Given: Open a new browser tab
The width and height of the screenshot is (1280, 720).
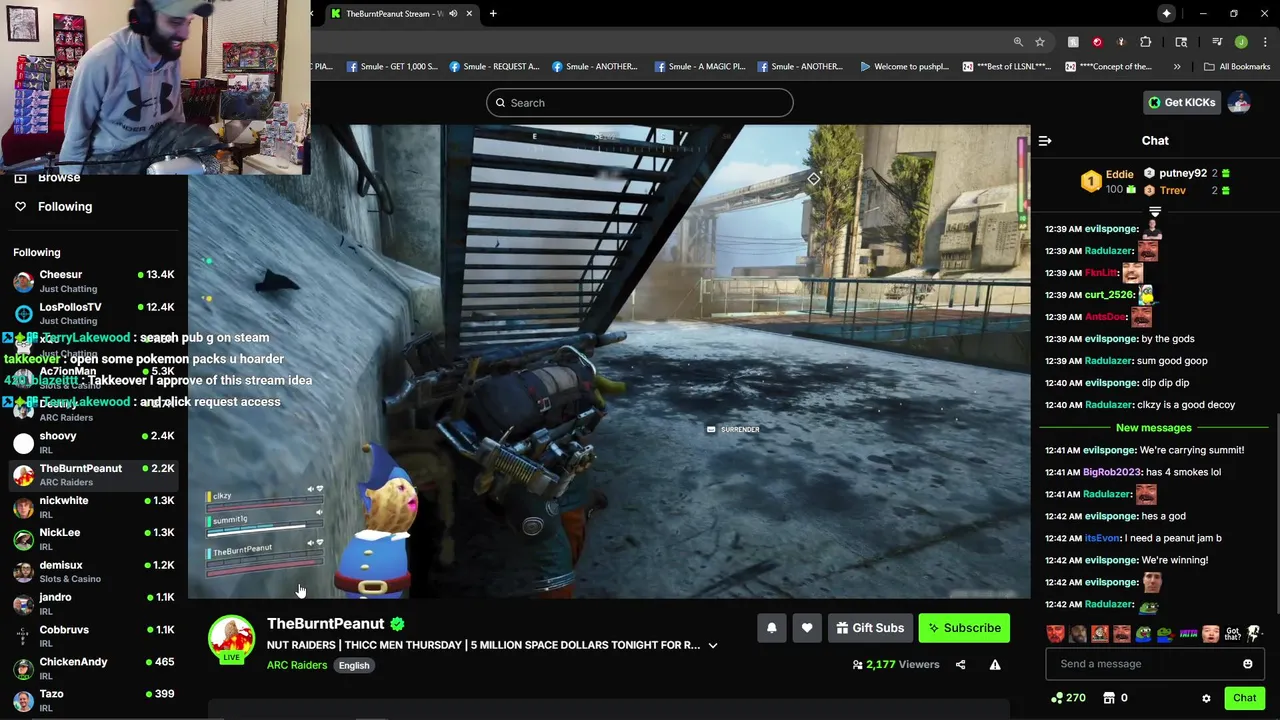Looking at the screenshot, I should pos(493,13).
